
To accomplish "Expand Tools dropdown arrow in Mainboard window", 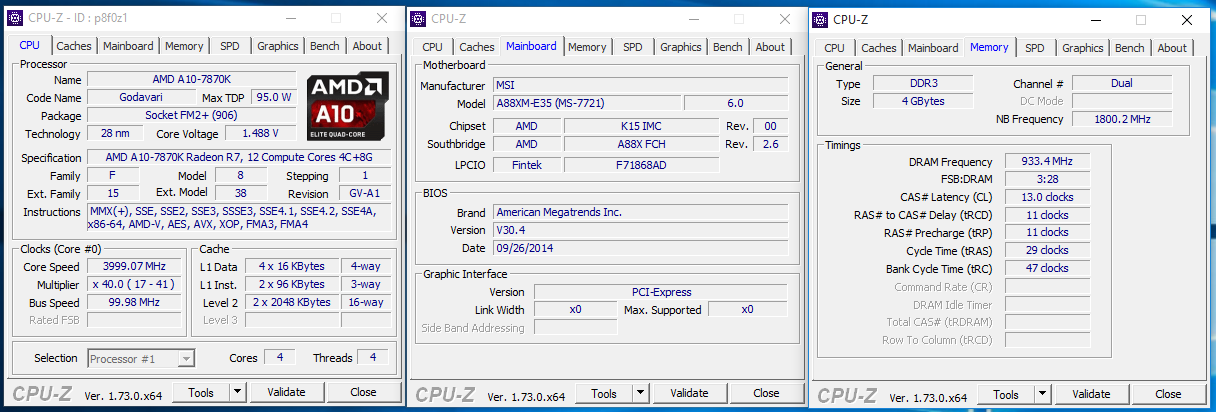I will 641,393.
